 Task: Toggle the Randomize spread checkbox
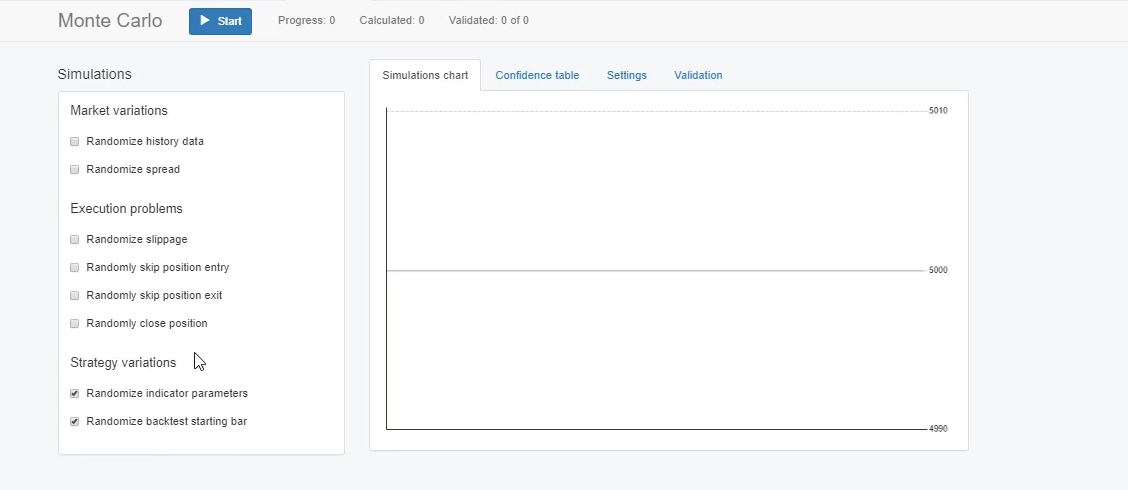(x=75, y=170)
